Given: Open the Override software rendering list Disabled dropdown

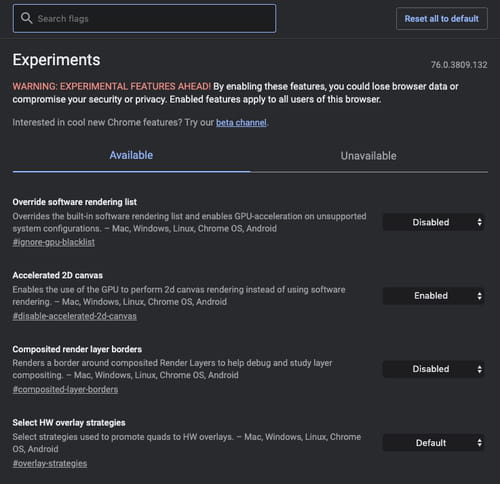Looking at the screenshot, I should [x=434, y=222].
